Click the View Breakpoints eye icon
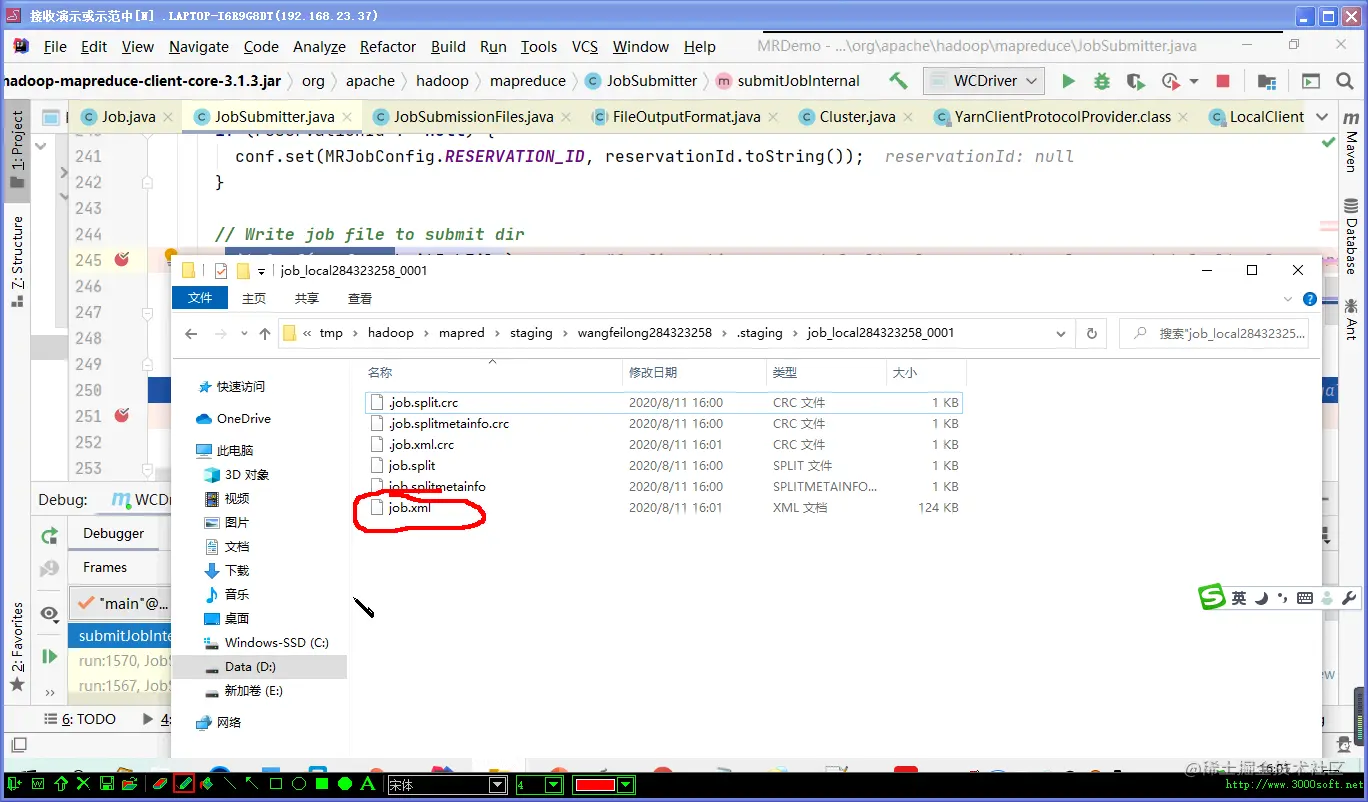1368x802 pixels. tap(49, 613)
